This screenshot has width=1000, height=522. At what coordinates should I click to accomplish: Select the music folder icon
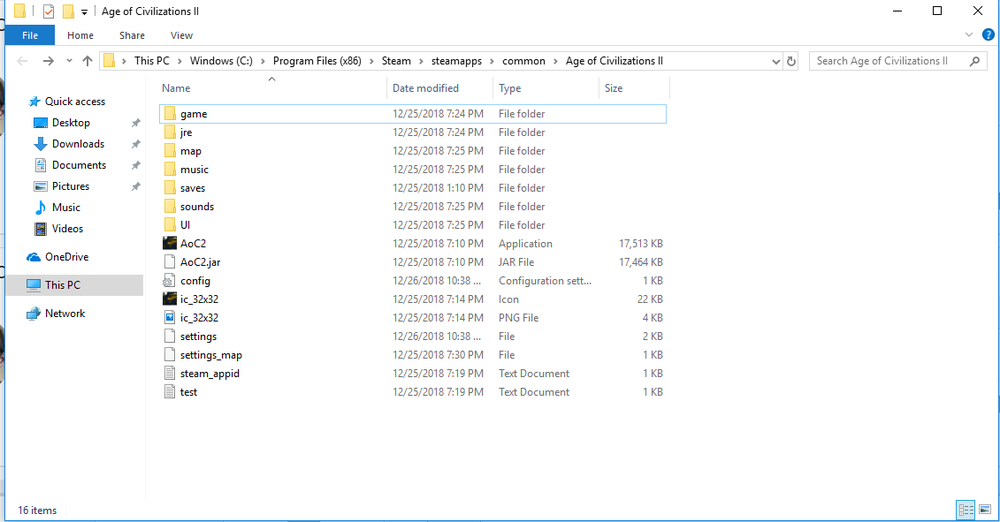tap(170, 169)
